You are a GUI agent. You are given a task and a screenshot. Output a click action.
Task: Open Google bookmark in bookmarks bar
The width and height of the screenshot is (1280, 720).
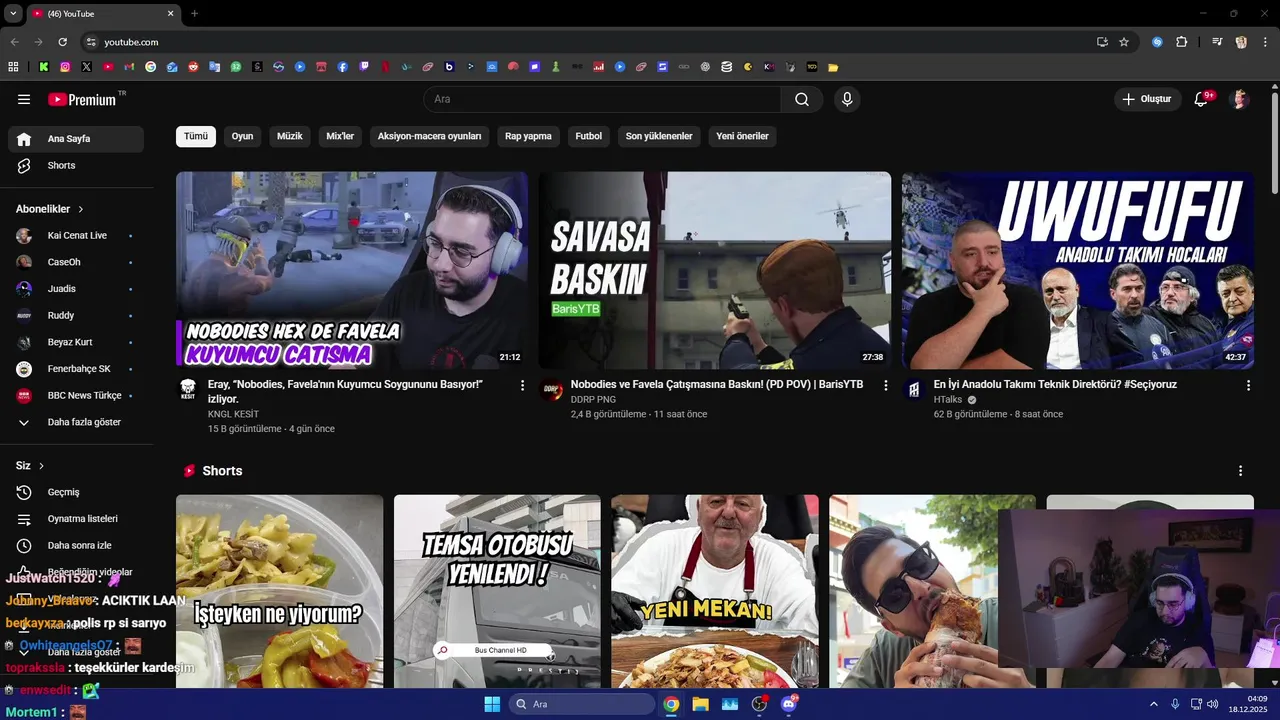(x=150, y=67)
